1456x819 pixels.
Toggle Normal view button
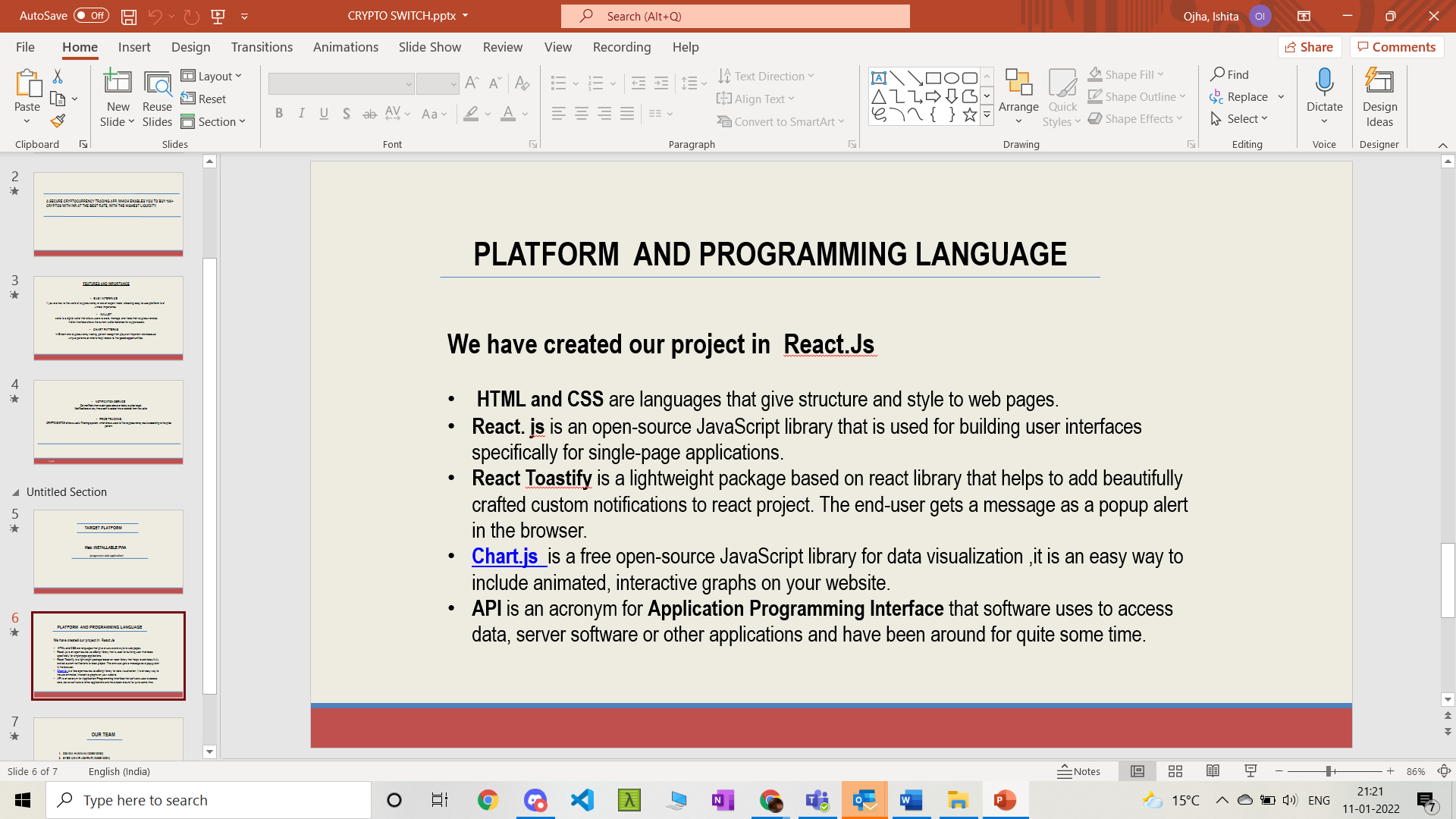1137,771
